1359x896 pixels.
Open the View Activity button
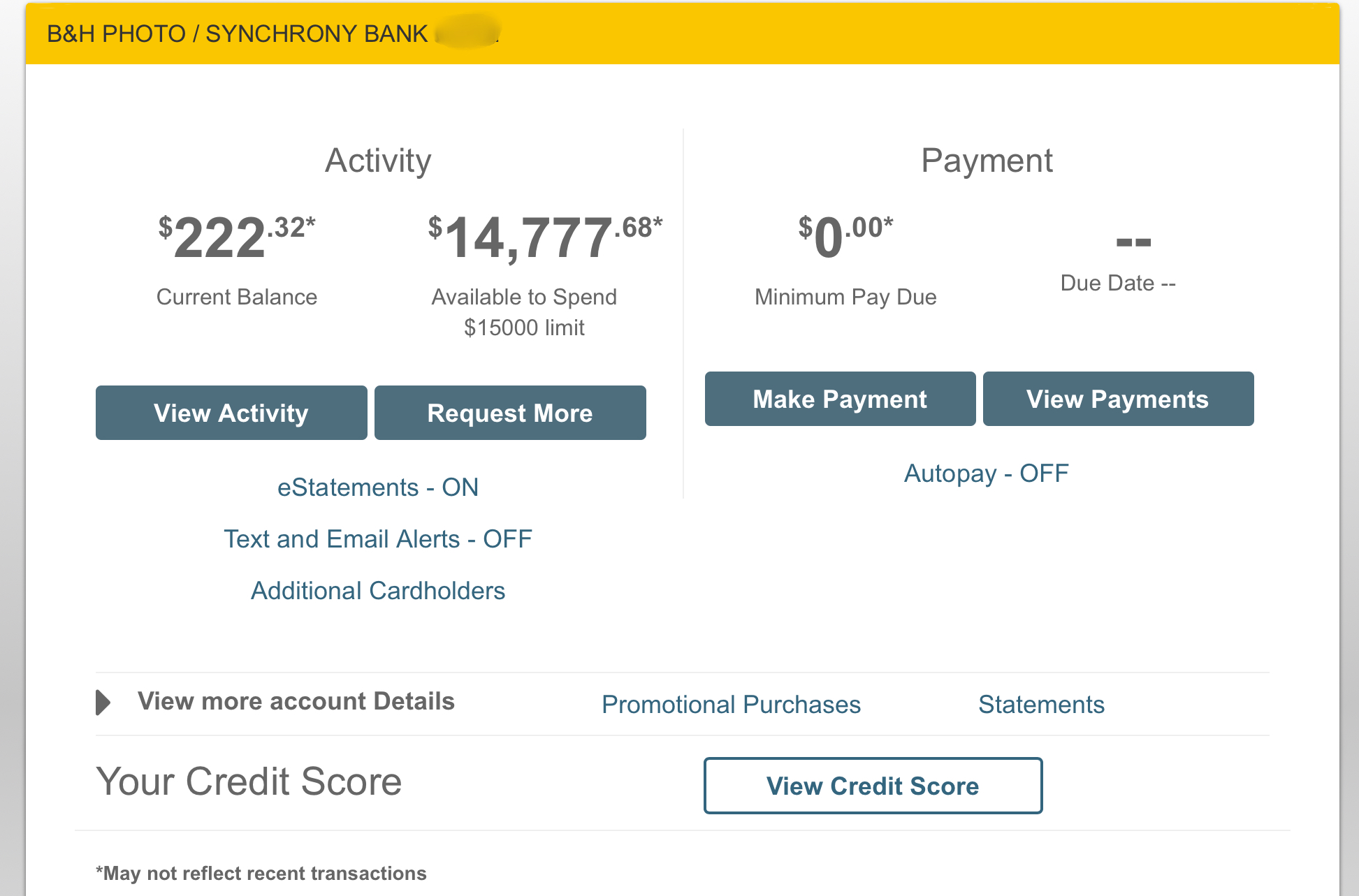[x=231, y=413]
